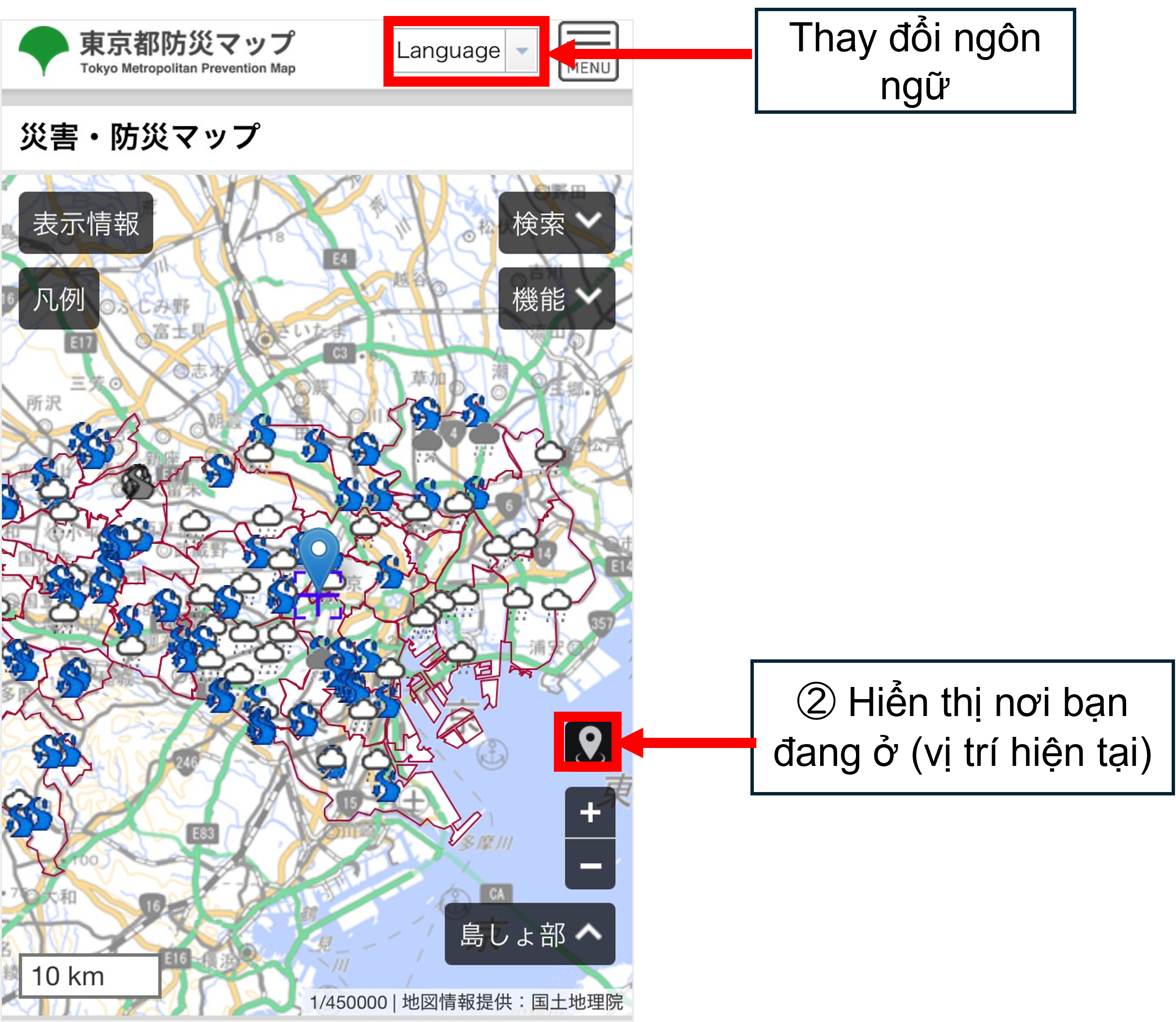Click the plus zoom-in button
Viewport: 1176px width, 1022px height.
(590, 813)
